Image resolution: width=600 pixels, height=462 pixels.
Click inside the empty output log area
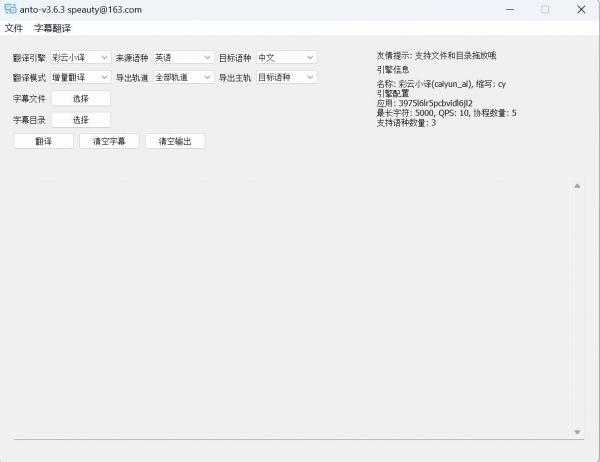click(293, 309)
